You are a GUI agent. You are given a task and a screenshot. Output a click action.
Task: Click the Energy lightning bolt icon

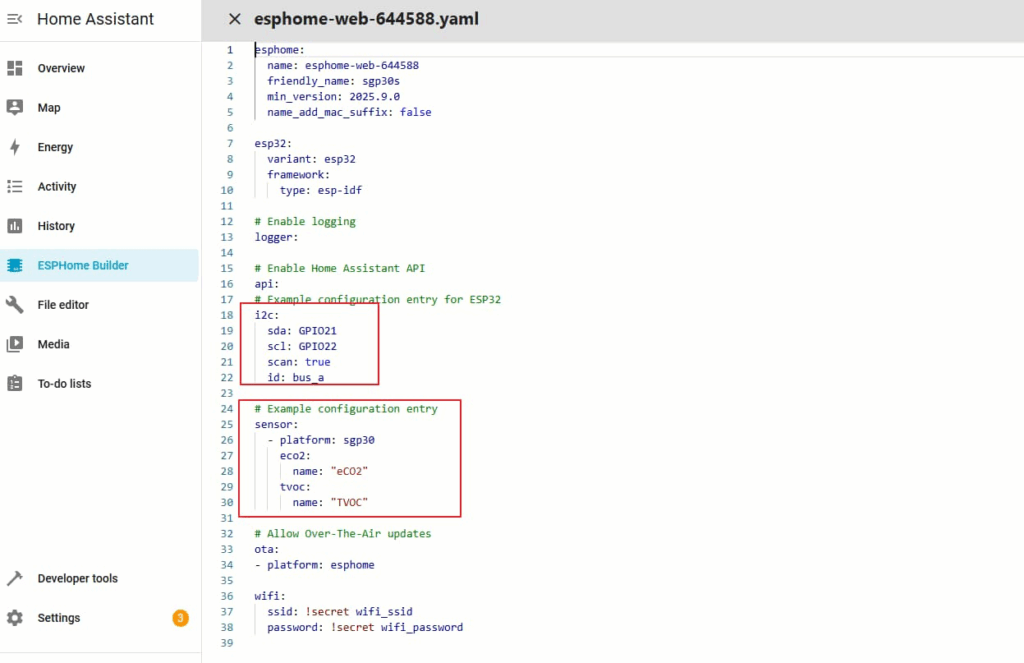pos(15,147)
